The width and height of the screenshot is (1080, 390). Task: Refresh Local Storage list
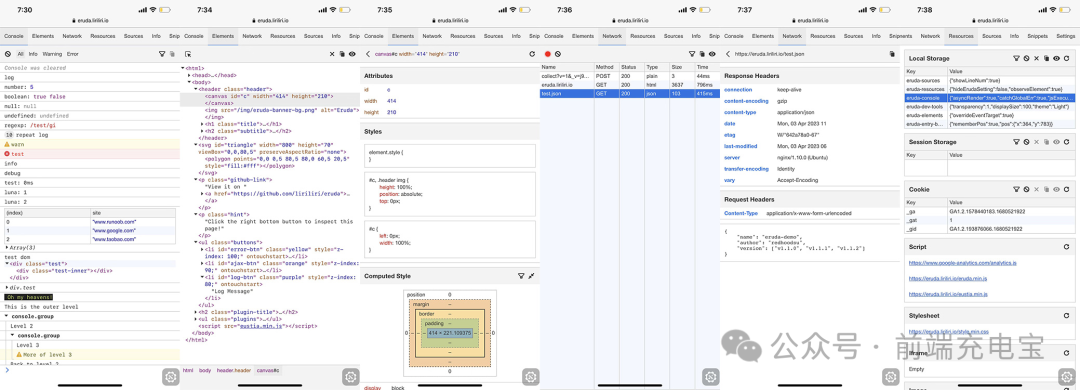point(1066,59)
